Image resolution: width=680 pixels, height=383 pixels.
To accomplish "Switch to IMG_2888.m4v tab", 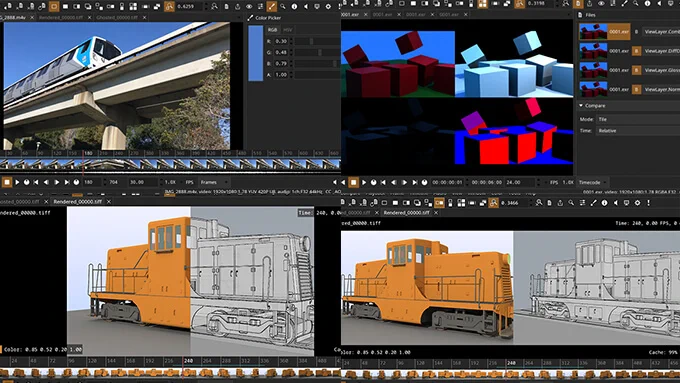I will tap(13, 18).
